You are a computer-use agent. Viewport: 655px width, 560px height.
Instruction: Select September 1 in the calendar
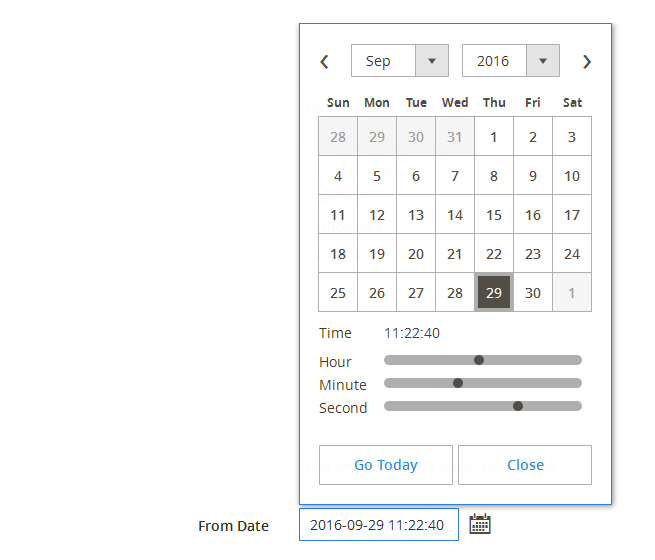494,137
